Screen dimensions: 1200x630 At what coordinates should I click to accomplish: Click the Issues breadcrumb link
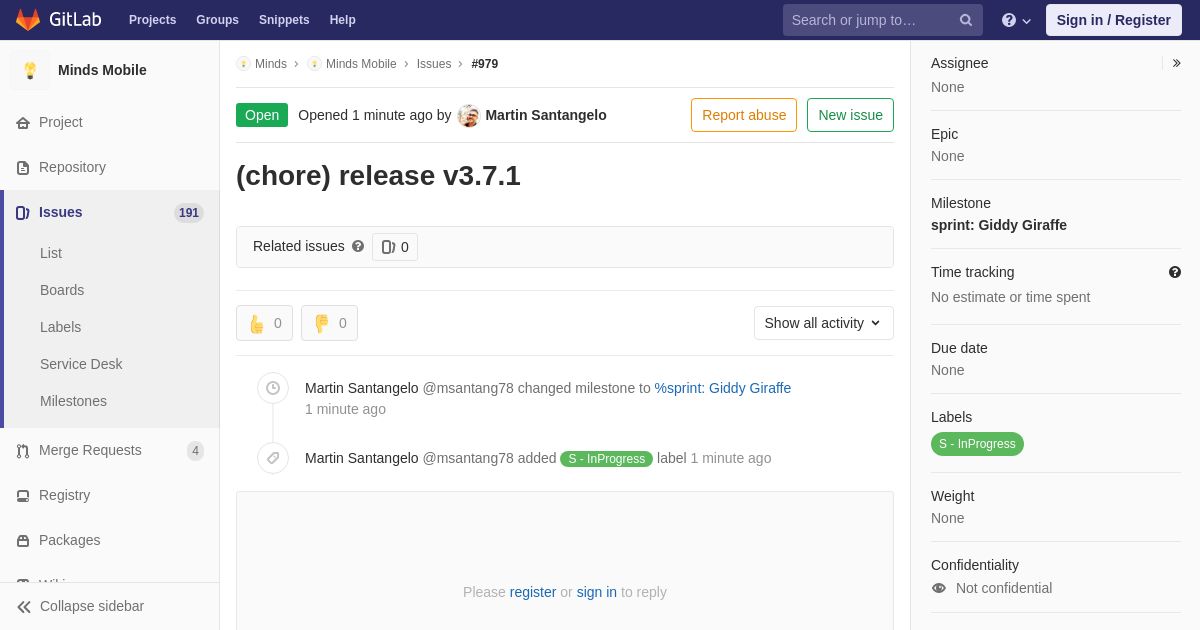pos(434,64)
